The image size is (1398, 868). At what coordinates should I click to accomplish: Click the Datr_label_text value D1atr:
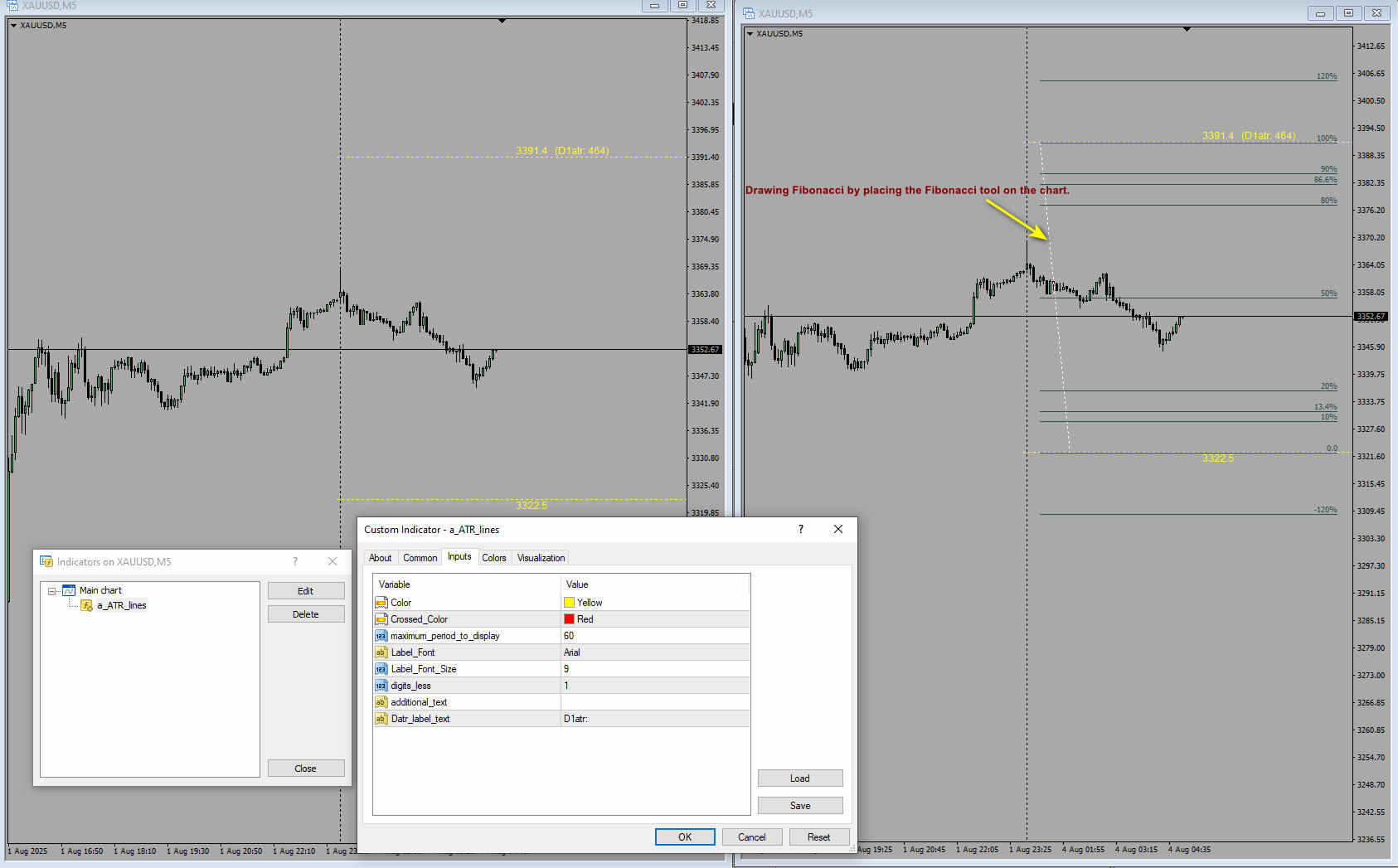(x=655, y=719)
